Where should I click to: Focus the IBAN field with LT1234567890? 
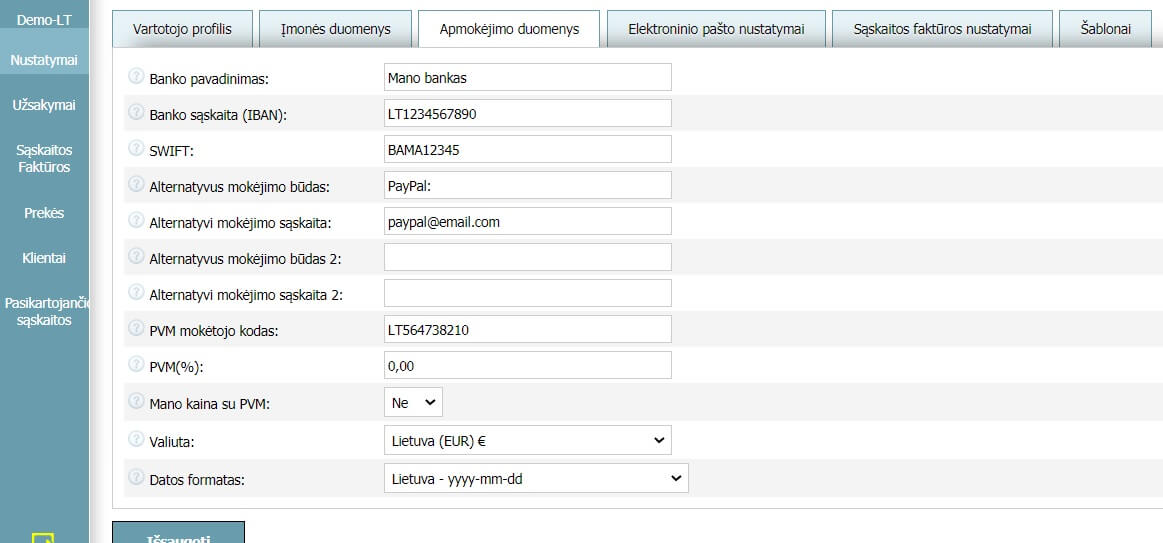point(527,113)
